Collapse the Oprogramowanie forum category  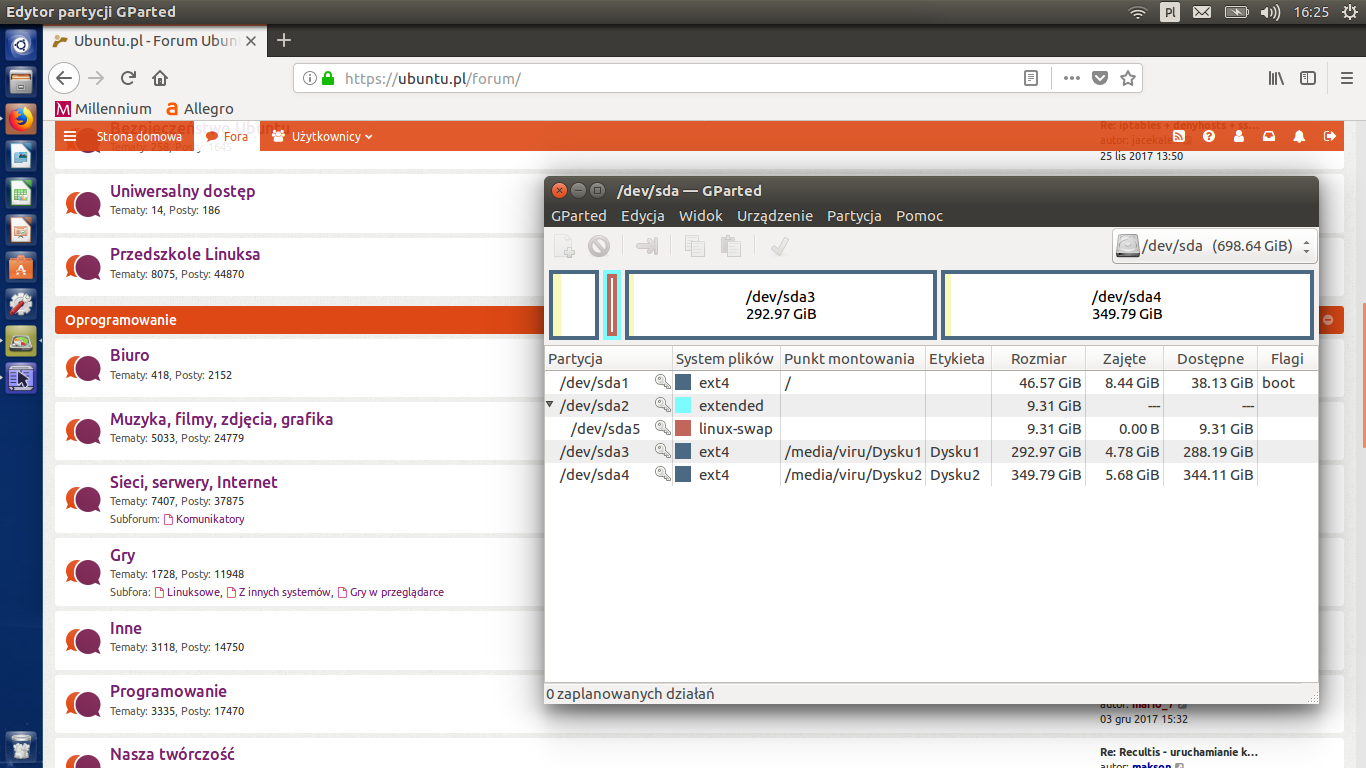1328,320
